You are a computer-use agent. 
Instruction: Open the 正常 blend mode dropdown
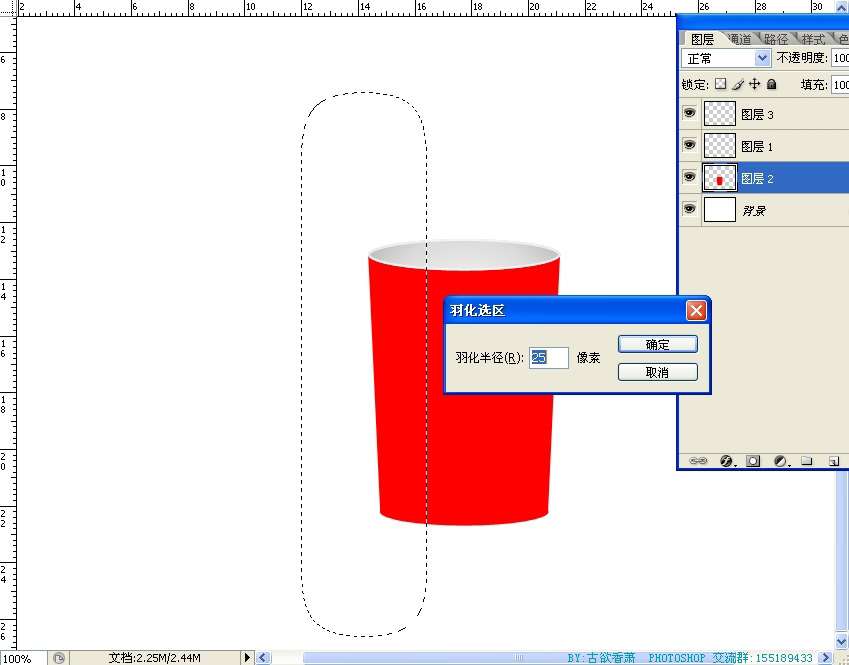(726, 59)
